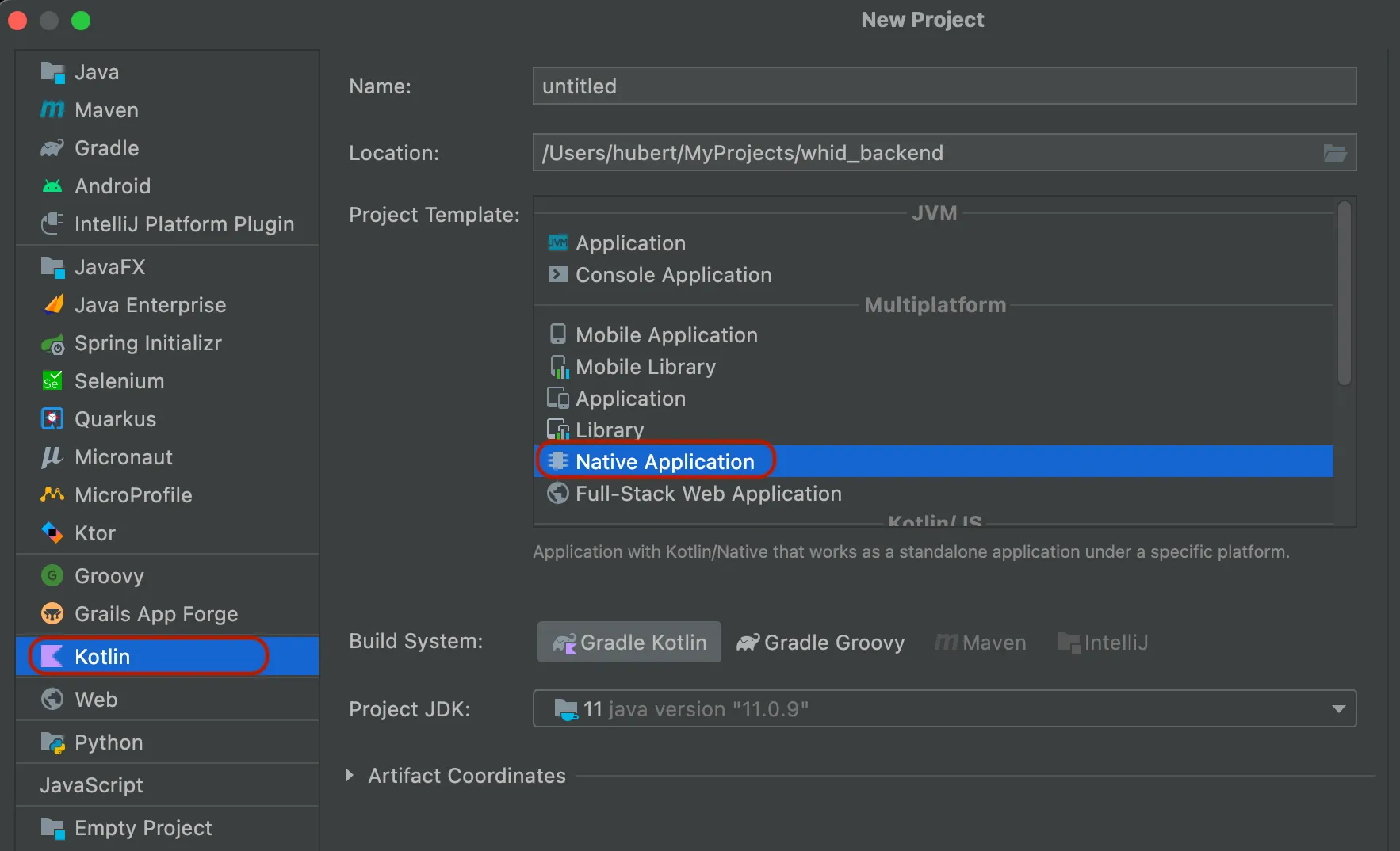Click the Empty Project folder icon

coord(52,828)
